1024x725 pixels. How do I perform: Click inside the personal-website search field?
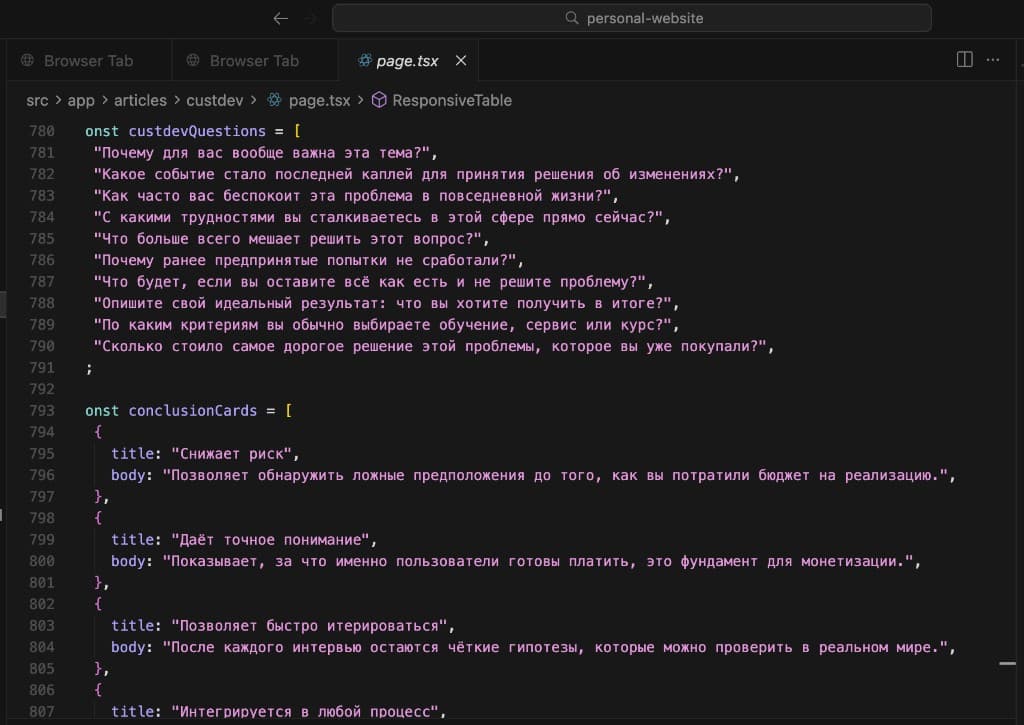(633, 18)
